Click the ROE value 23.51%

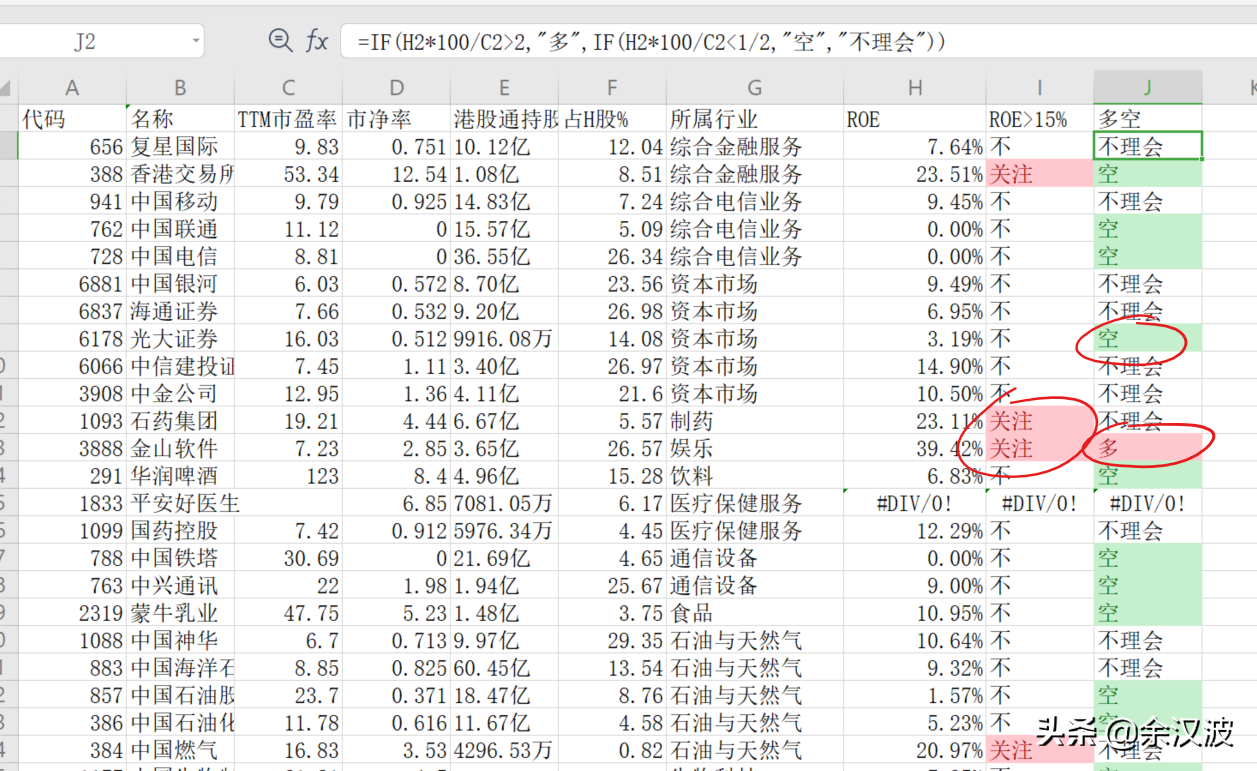click(915, 174)
